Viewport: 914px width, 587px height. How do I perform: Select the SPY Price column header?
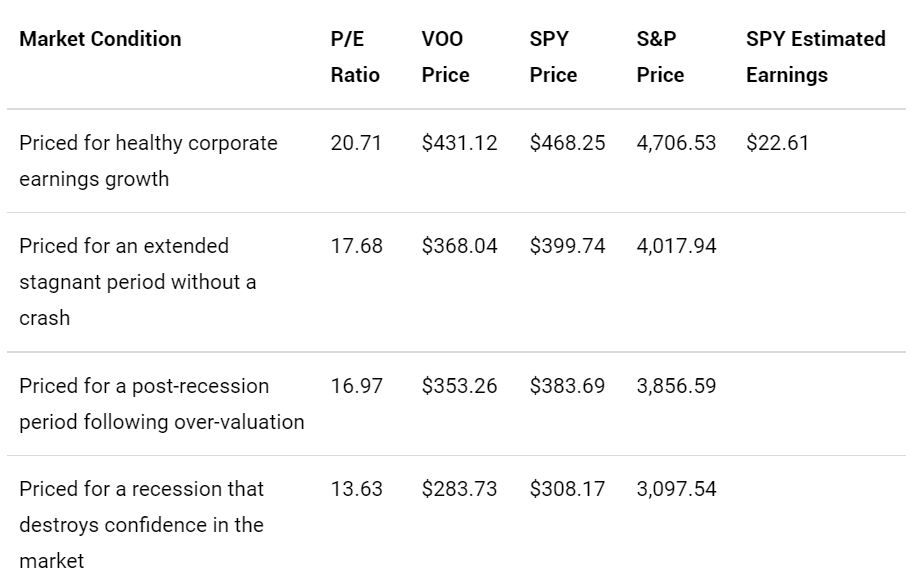click(553, 57)
